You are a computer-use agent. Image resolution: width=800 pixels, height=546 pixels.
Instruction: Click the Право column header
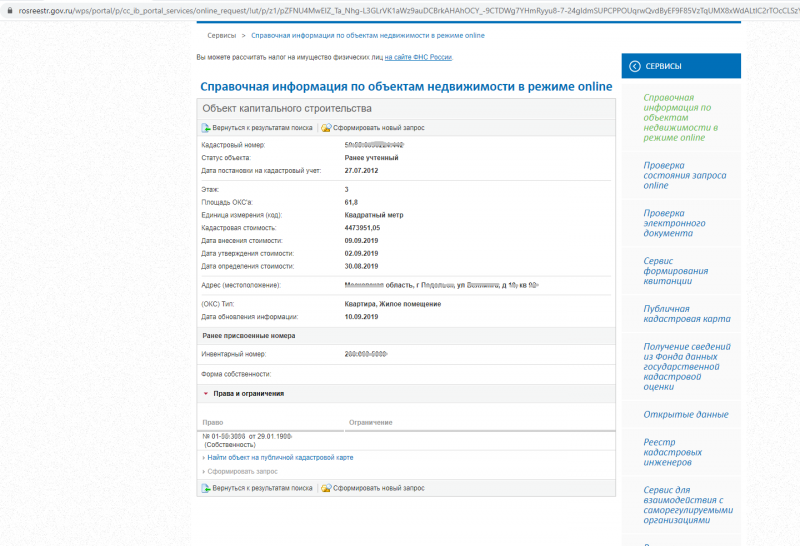point(213,423)
